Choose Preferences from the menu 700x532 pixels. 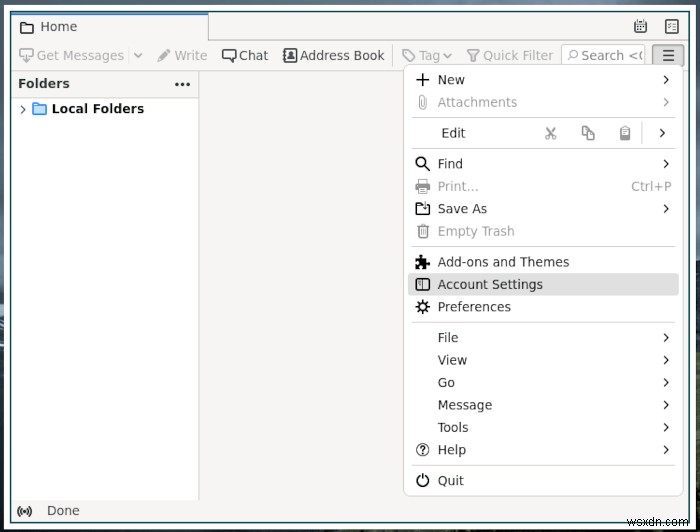[x=543, y=307]
